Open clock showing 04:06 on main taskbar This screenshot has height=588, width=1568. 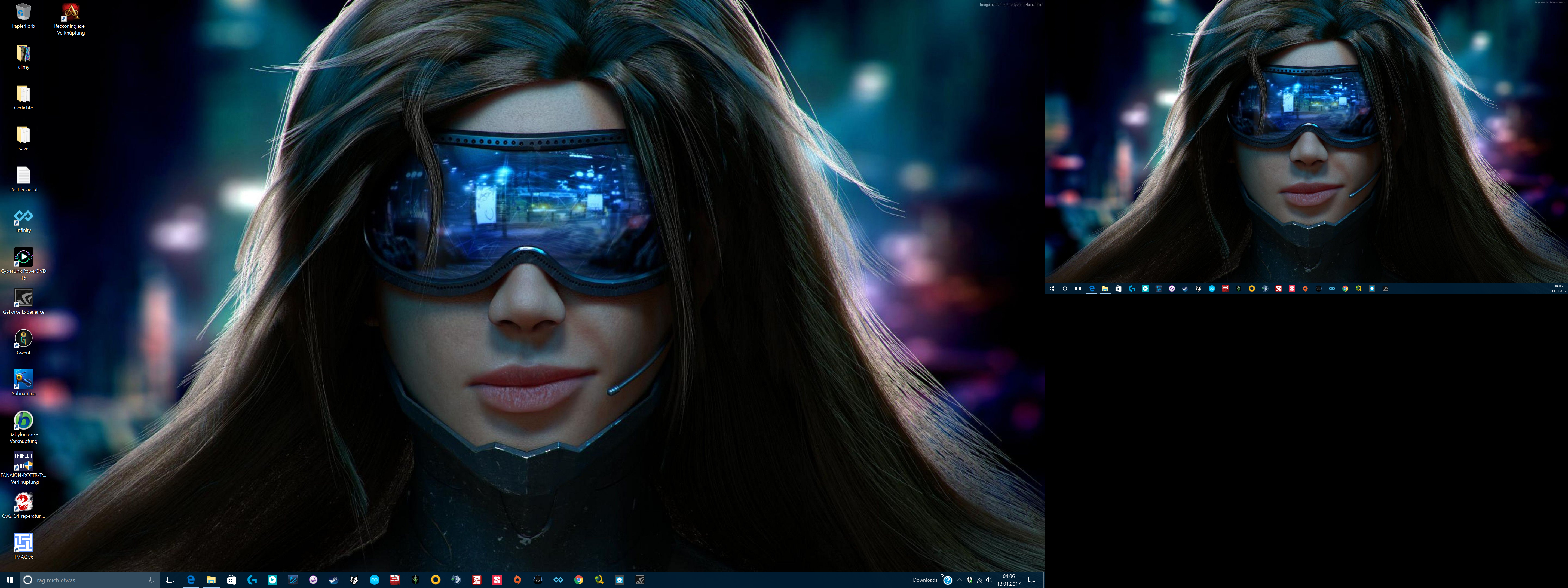pyautogui.click(x=1009, y=580)
